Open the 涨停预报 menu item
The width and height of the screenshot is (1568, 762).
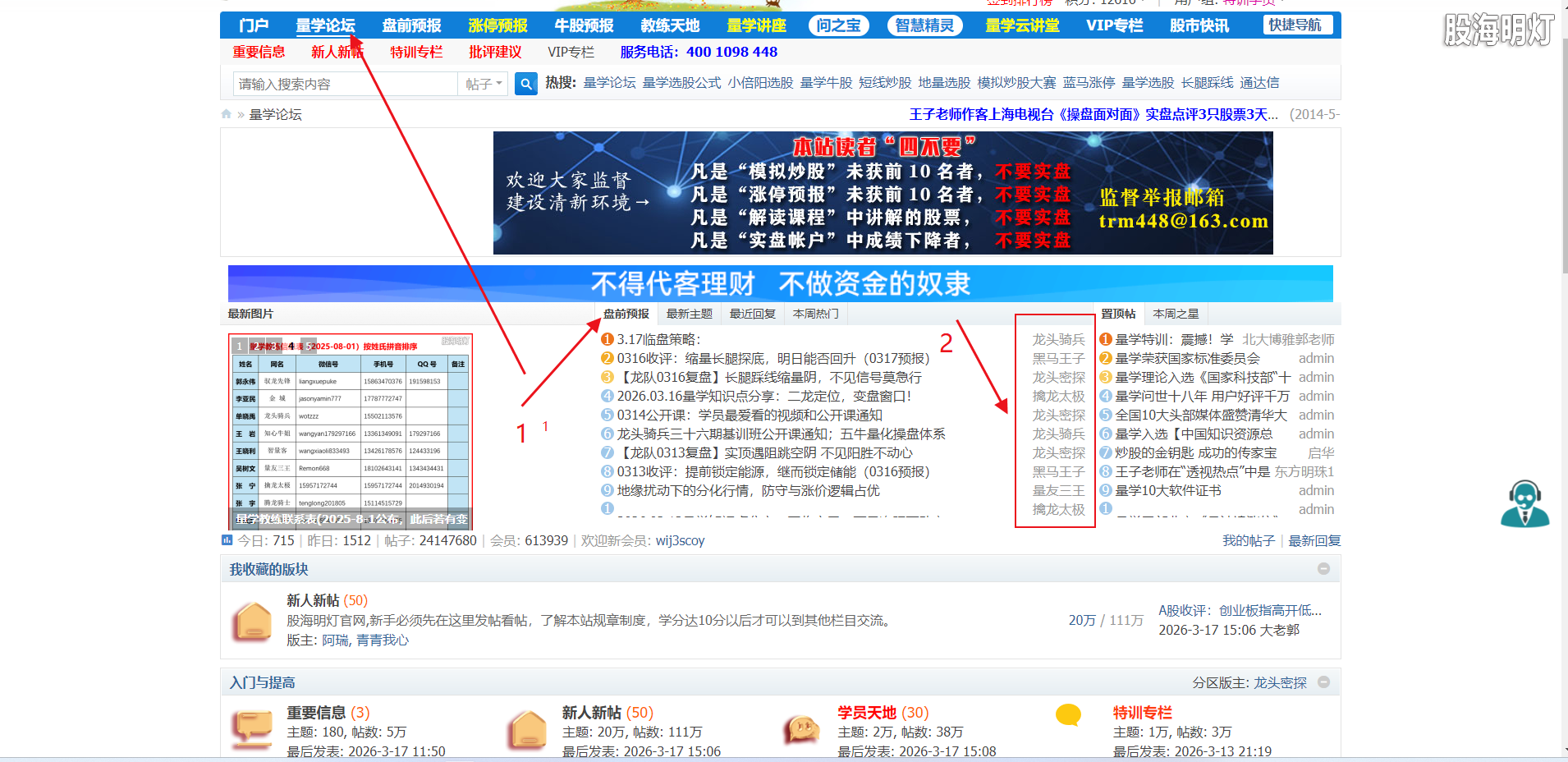(x=497, y=25)
